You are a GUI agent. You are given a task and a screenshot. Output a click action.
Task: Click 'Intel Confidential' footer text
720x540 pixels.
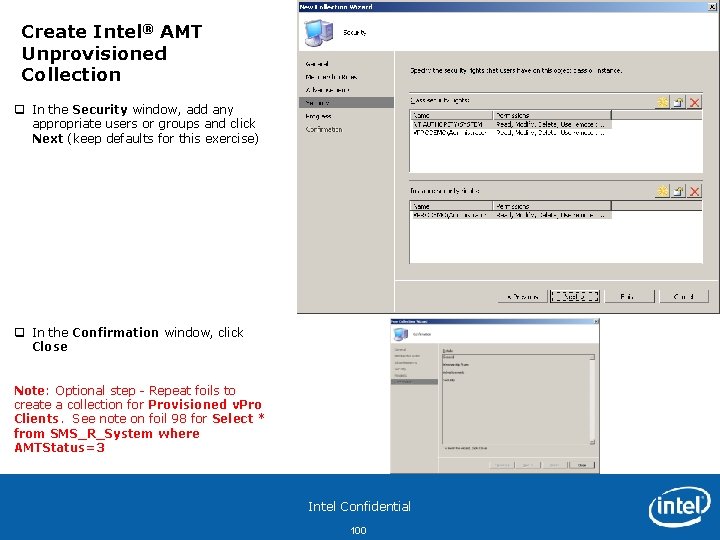pyautogui.click(x=360, y=506)
